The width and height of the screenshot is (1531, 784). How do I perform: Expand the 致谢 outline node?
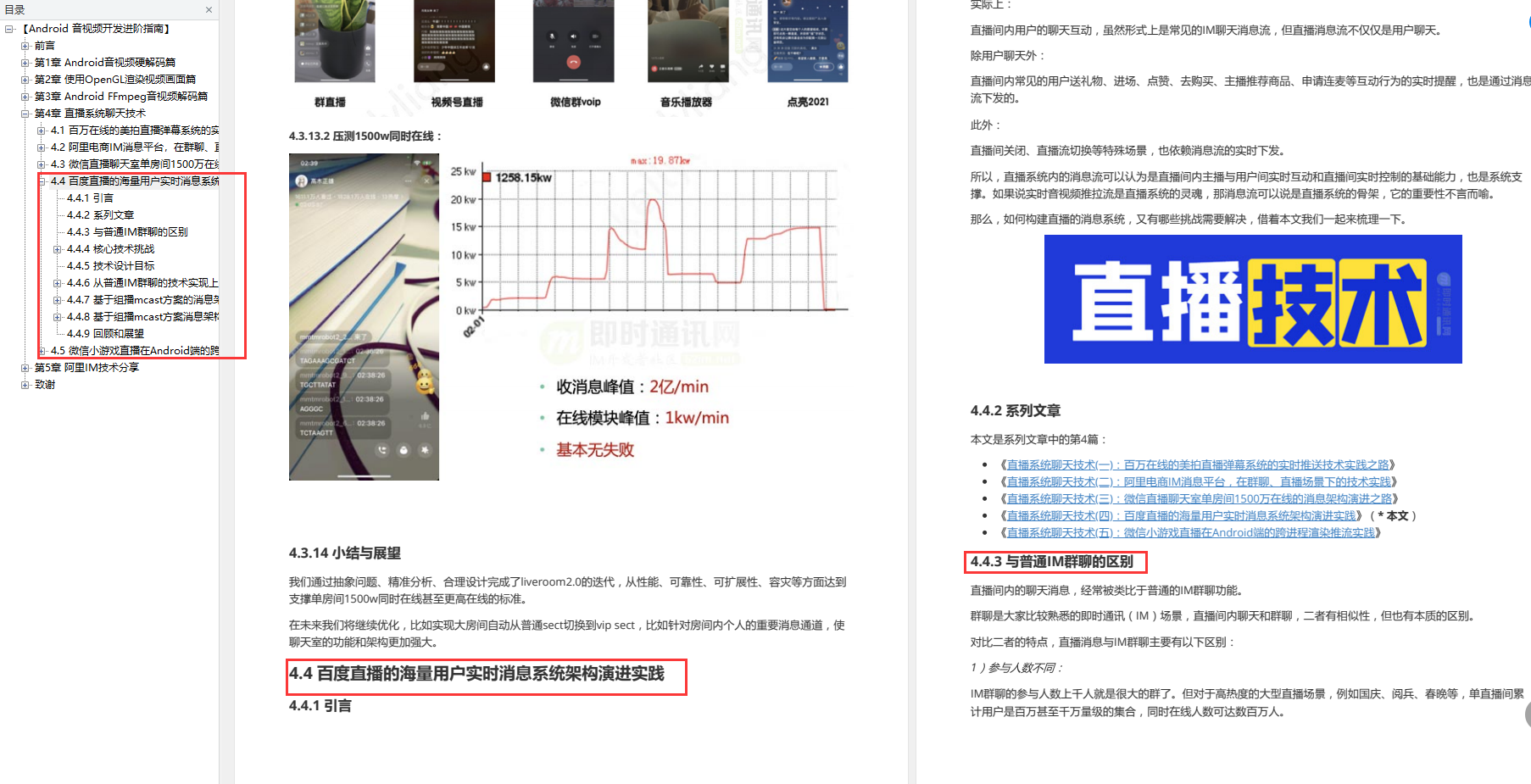coord(25,385)
